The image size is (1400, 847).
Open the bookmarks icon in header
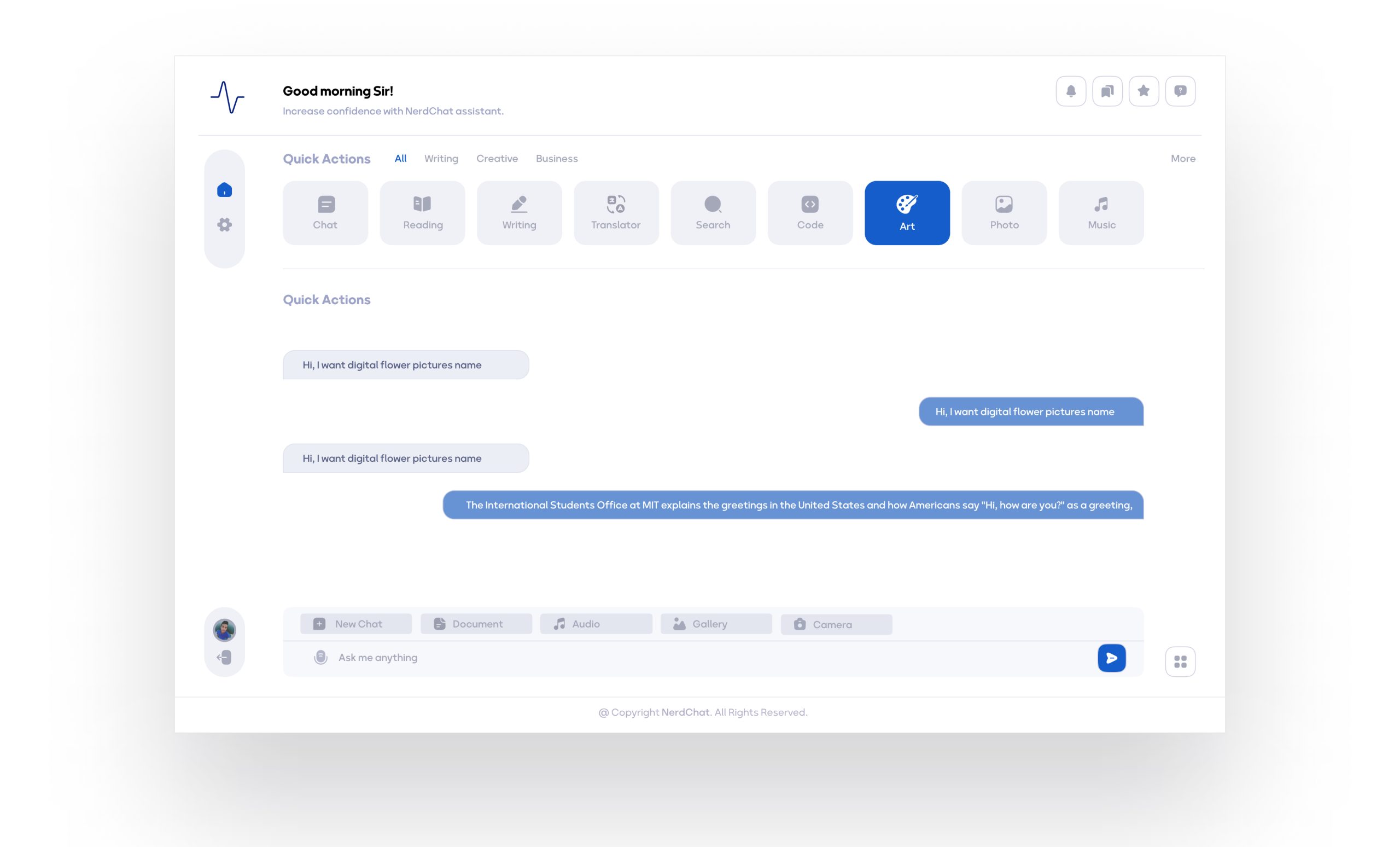coord(1107,91)
